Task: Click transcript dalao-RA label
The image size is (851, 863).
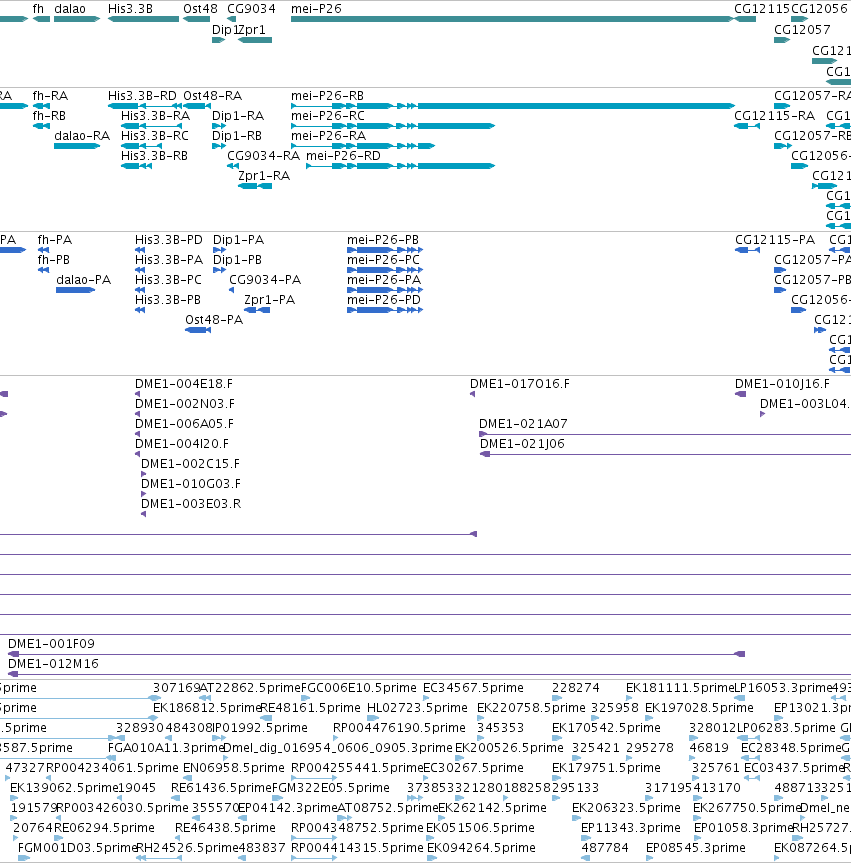Action: tap(82, 135)
